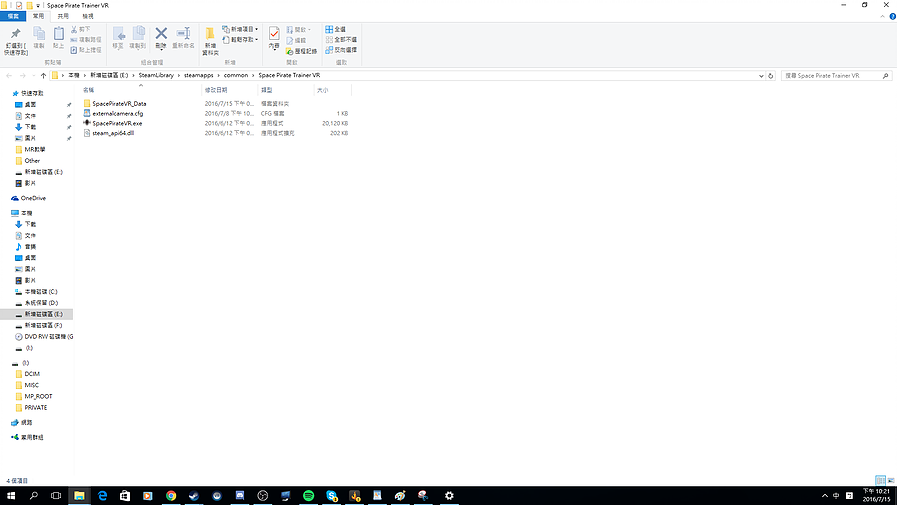Click SteamLibrary in the address breadcrumb
897x505 pixels.
156,75
